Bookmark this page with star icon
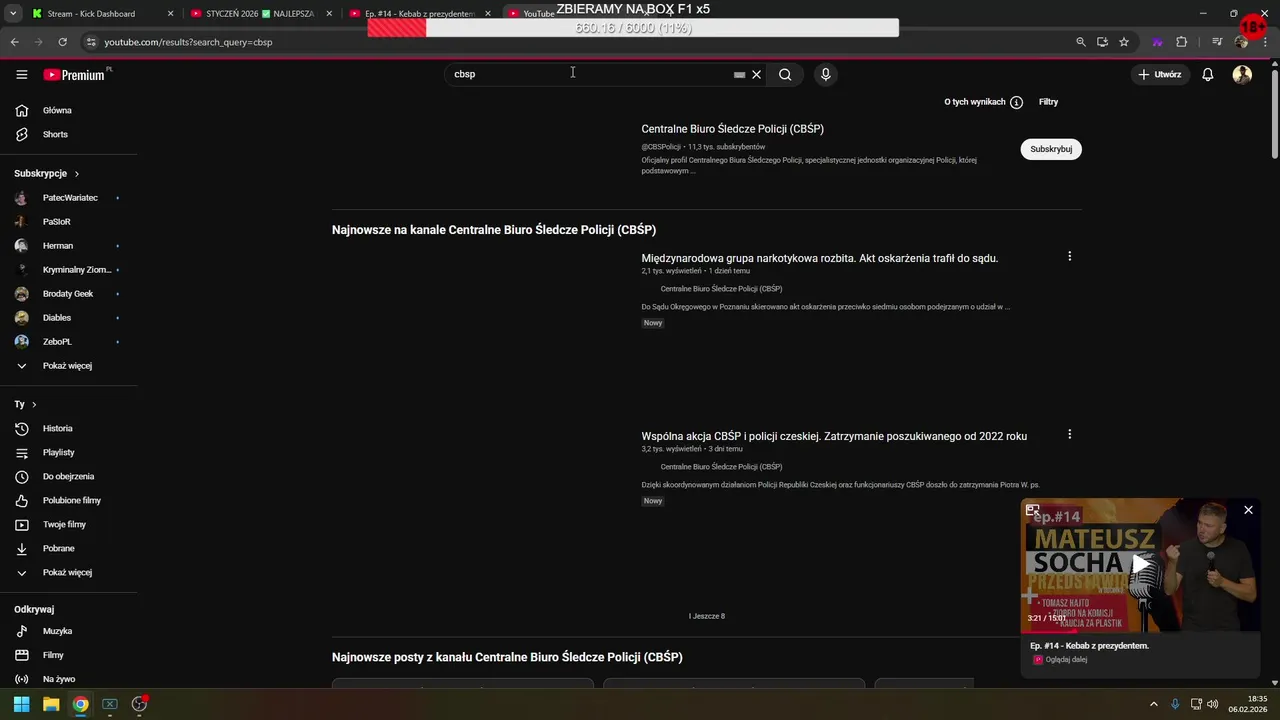The width and height of the screenshot is (1280, 720). tap(1124, 42)
